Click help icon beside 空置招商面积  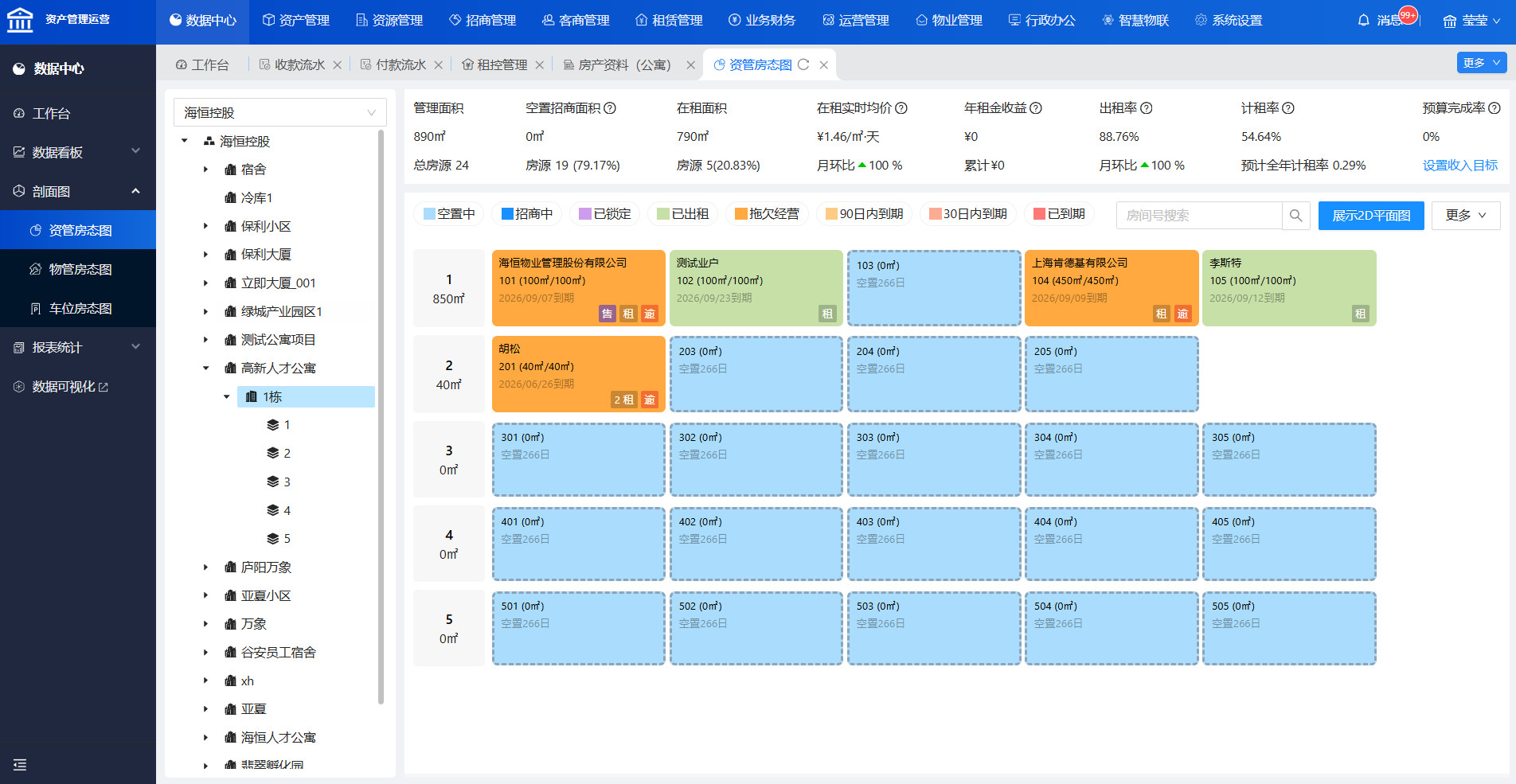pos(610,108)
